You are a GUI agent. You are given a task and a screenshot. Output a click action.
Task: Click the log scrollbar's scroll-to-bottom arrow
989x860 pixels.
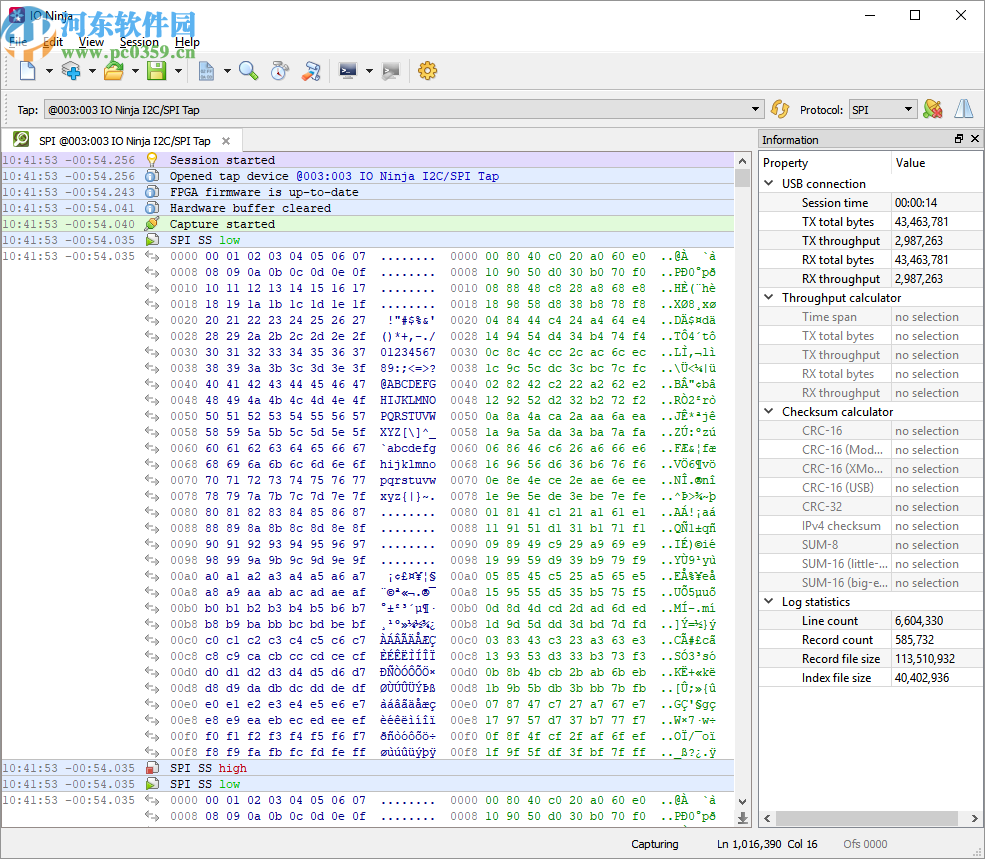click(742, 818)
